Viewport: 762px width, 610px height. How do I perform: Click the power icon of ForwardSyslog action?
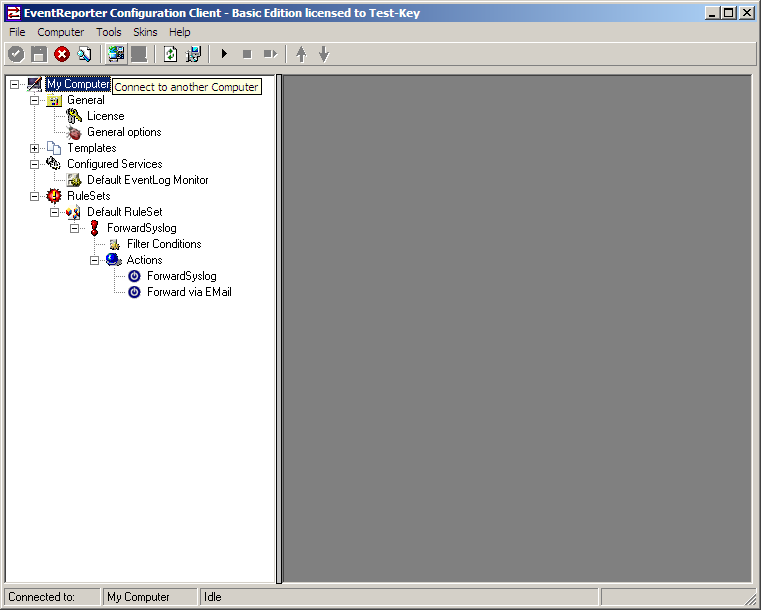[x=134, y=276]
